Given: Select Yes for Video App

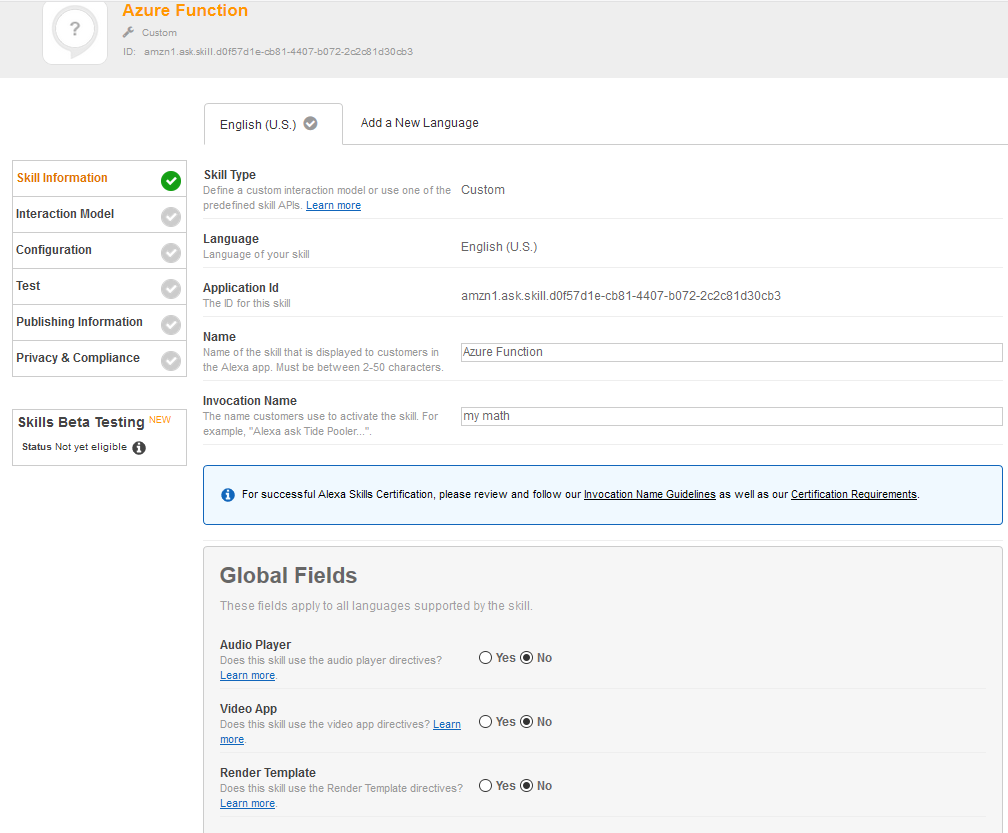Looking at the screenshot, I should tap(485, 722).
